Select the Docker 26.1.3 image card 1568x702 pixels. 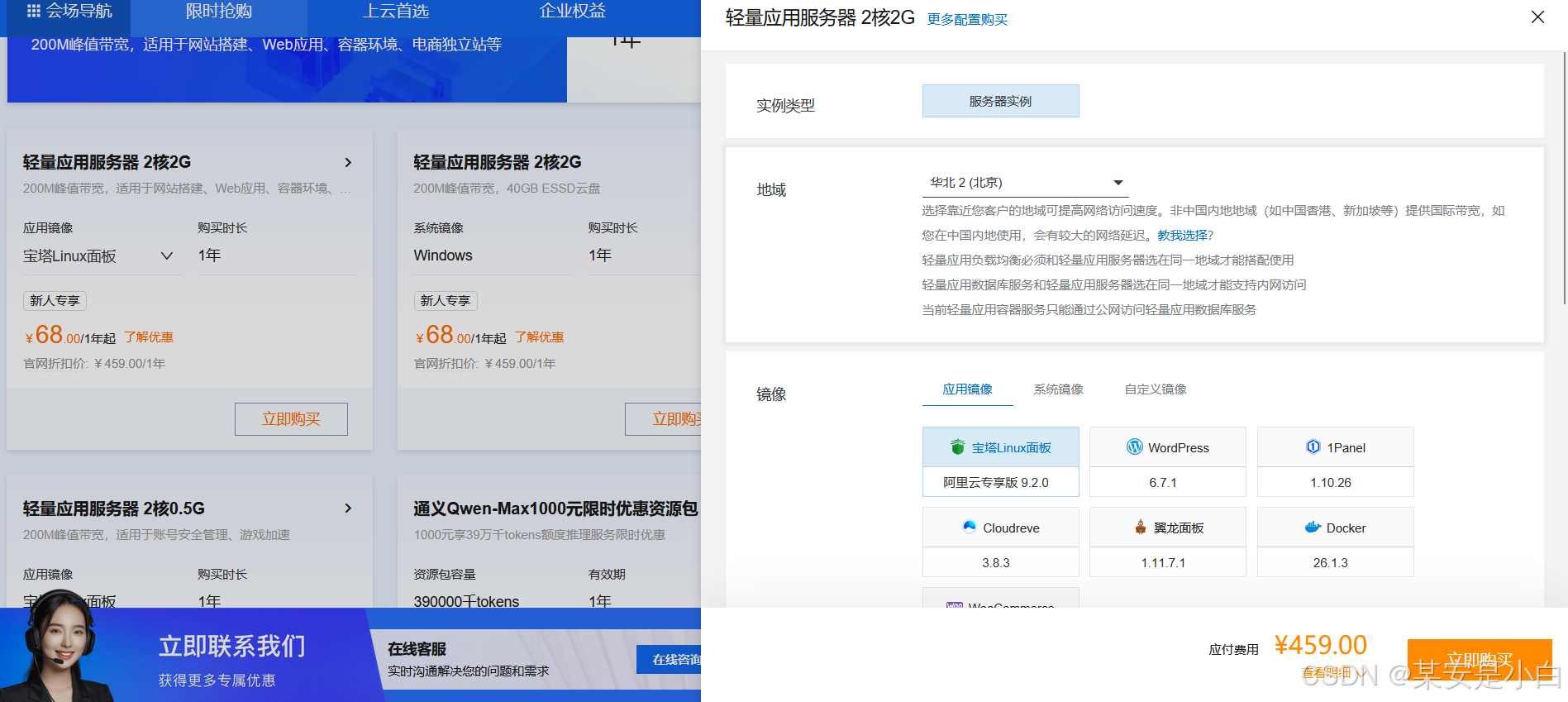(1335, 542)
